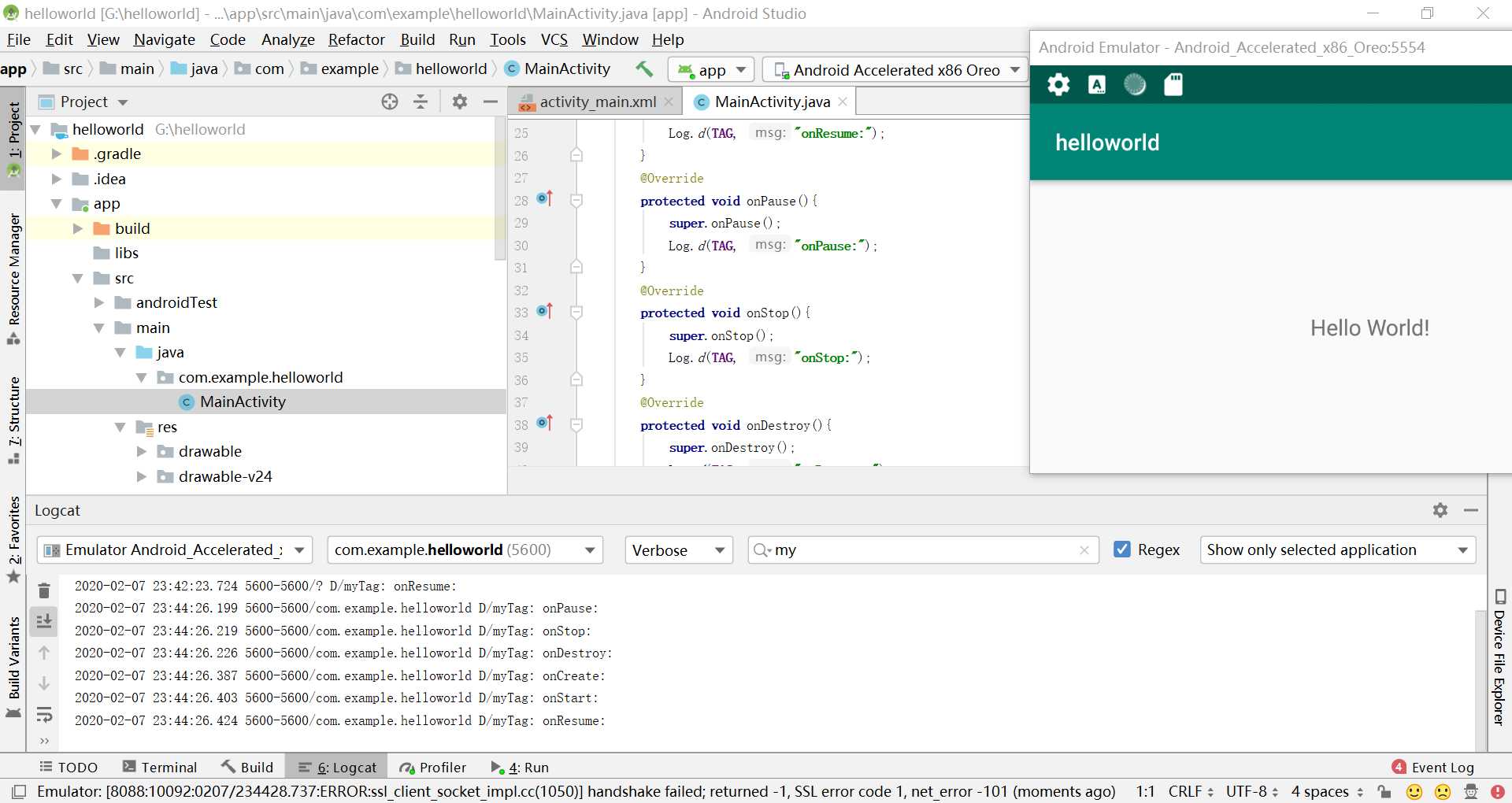Screen dimensions: 1512x803
Task: Open the Build menu
Action: pyautogui.click(x=417, y=39)
